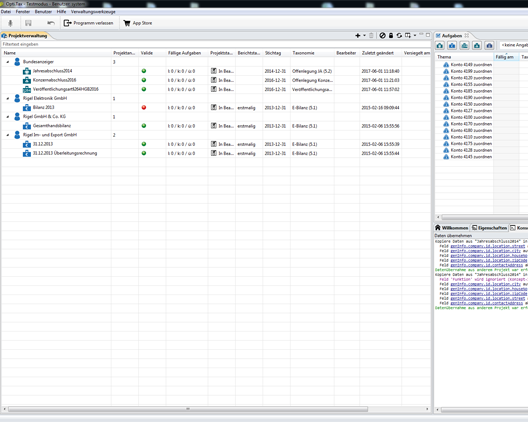Collapse the Rigel Elektronik GmbH tree node
This screenshot has height=422, width=528.
[x=8, y=98]
